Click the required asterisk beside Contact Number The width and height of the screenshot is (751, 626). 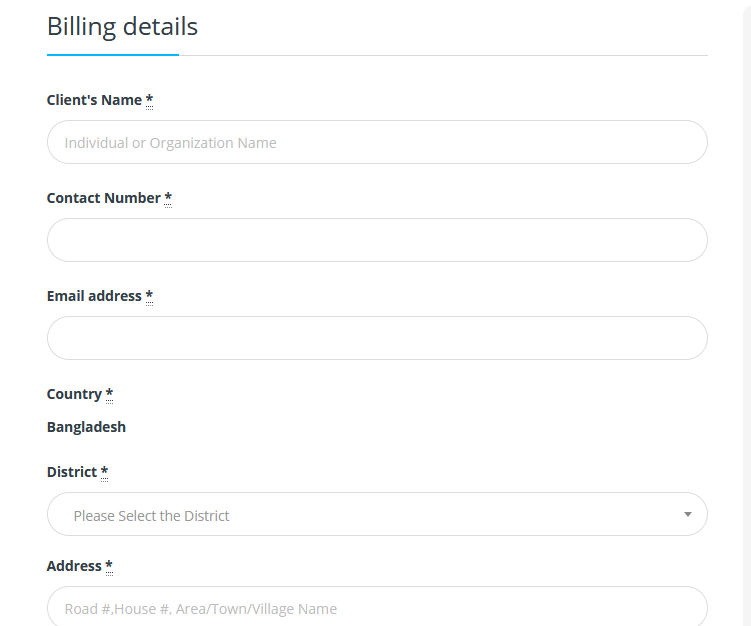pyautogui.click(x=168, y=198)
